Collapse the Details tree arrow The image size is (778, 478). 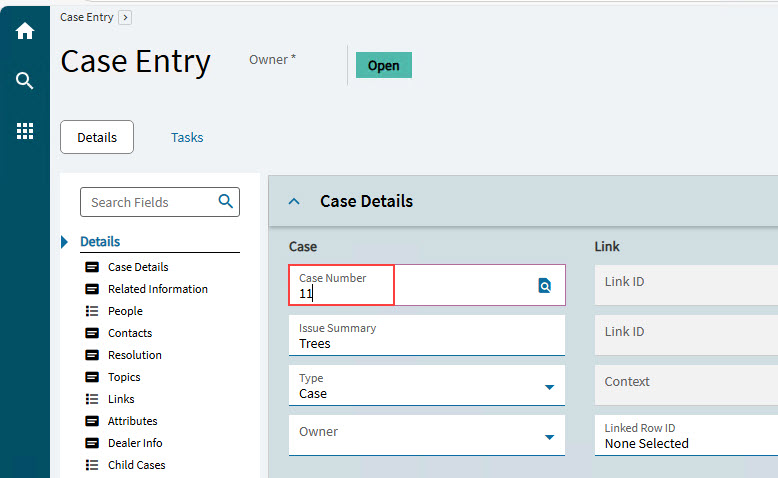65,242
